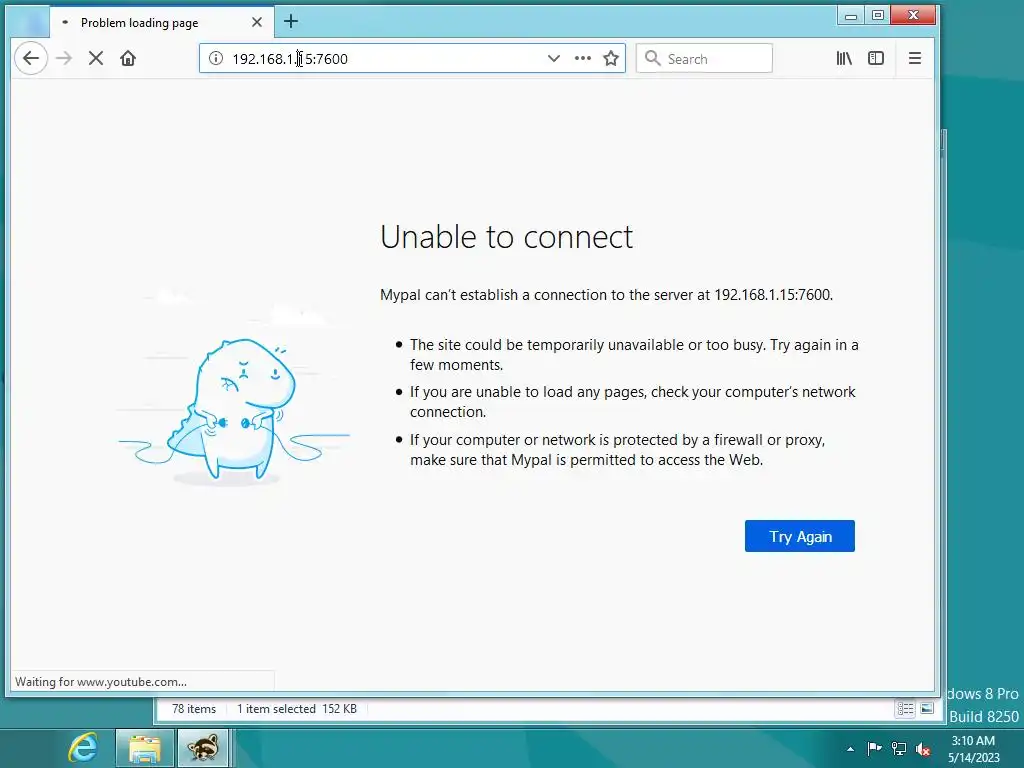
Task: Open Action Center flag icon
Action: [874, 748]
